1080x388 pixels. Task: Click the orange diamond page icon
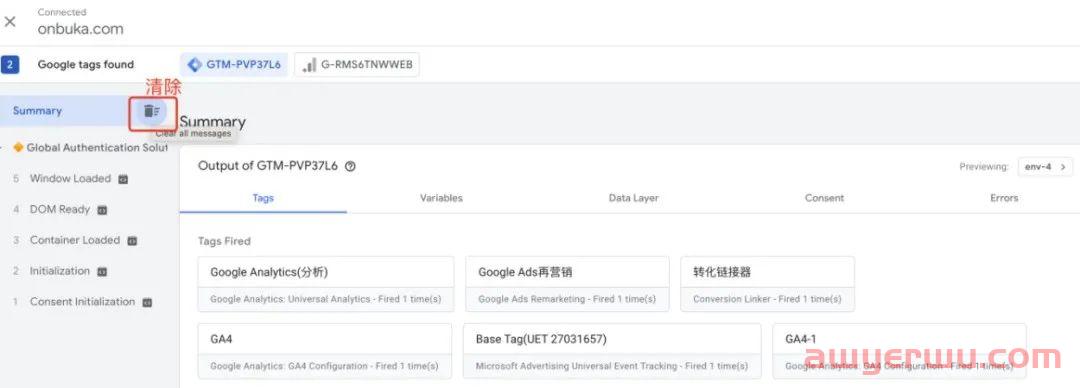tap(18, 147)
